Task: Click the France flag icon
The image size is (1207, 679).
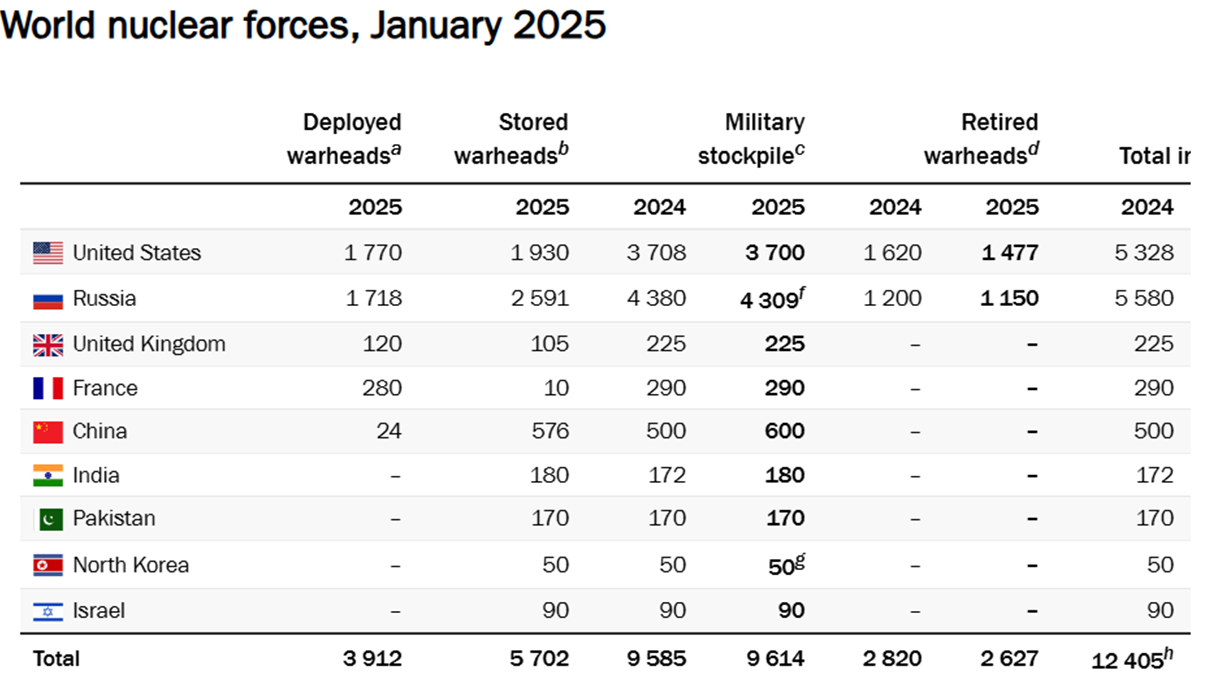Action: [x=47, y=388]
